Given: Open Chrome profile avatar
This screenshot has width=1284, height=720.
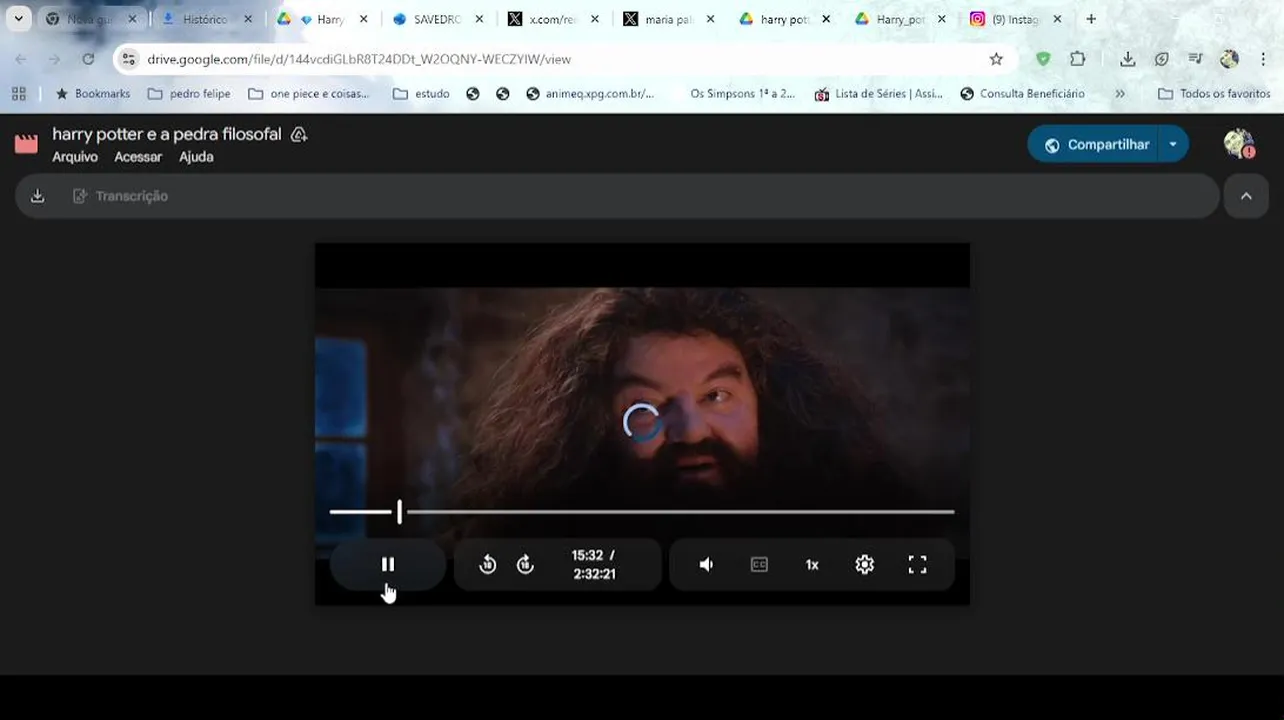Looking at the screenshot, I should (x=1230, y=59).
